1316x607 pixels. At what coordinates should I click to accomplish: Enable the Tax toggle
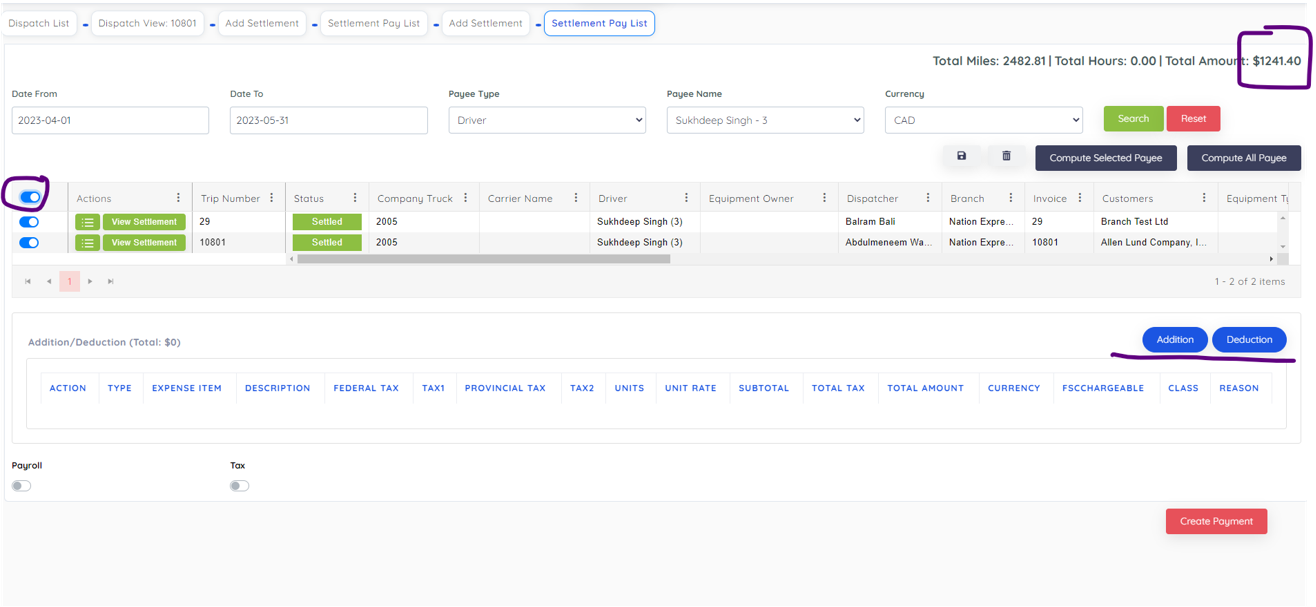click(x=239, y=486)
